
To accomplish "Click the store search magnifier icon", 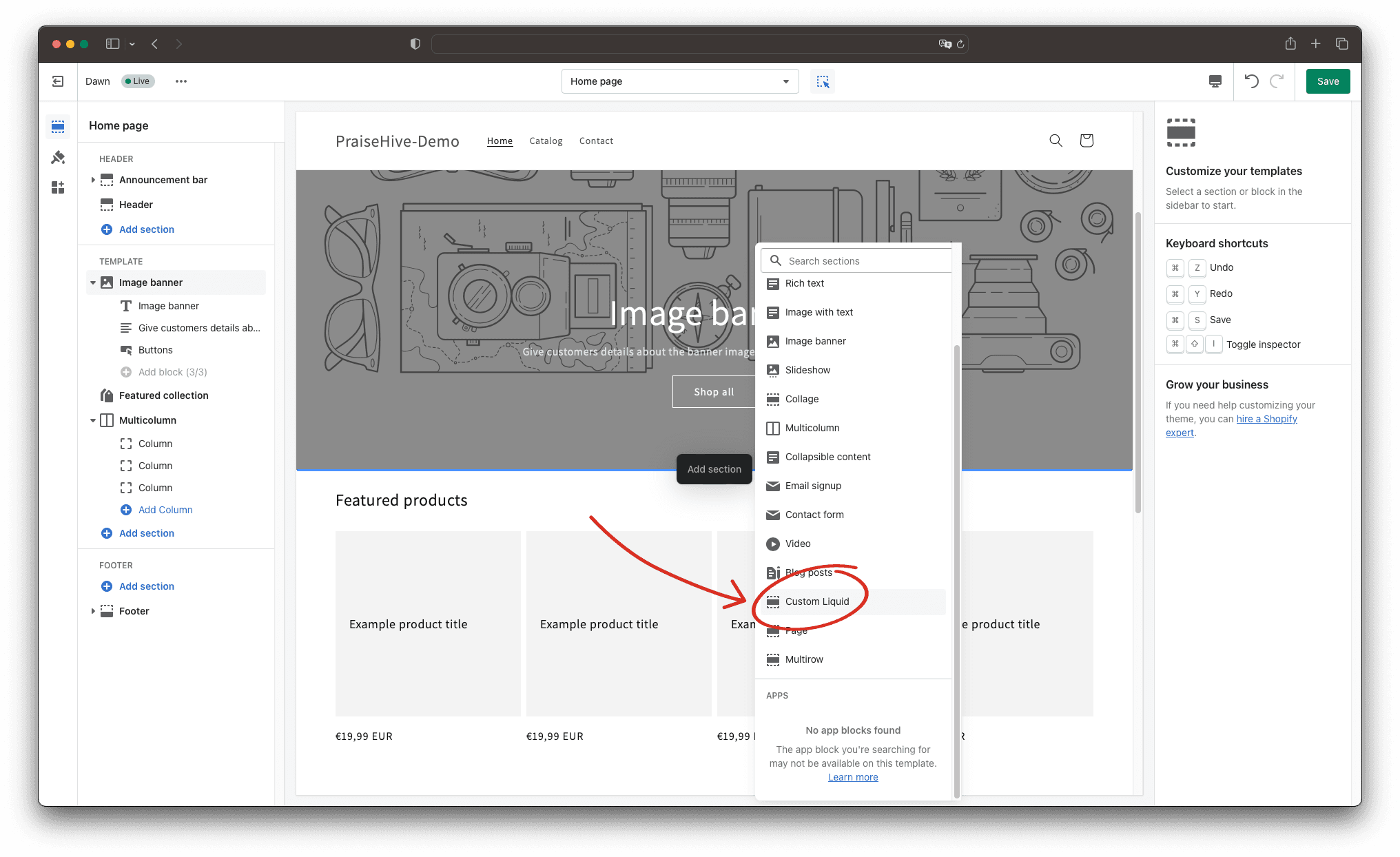I will pos(1056,141).
